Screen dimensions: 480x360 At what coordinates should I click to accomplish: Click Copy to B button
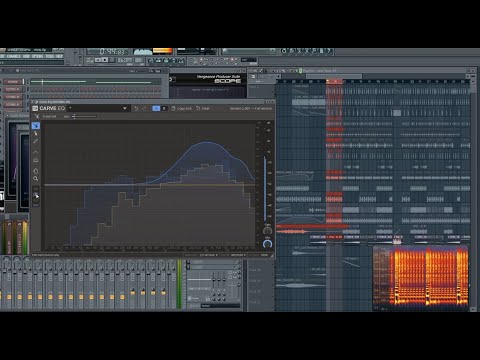coord(182,109)
